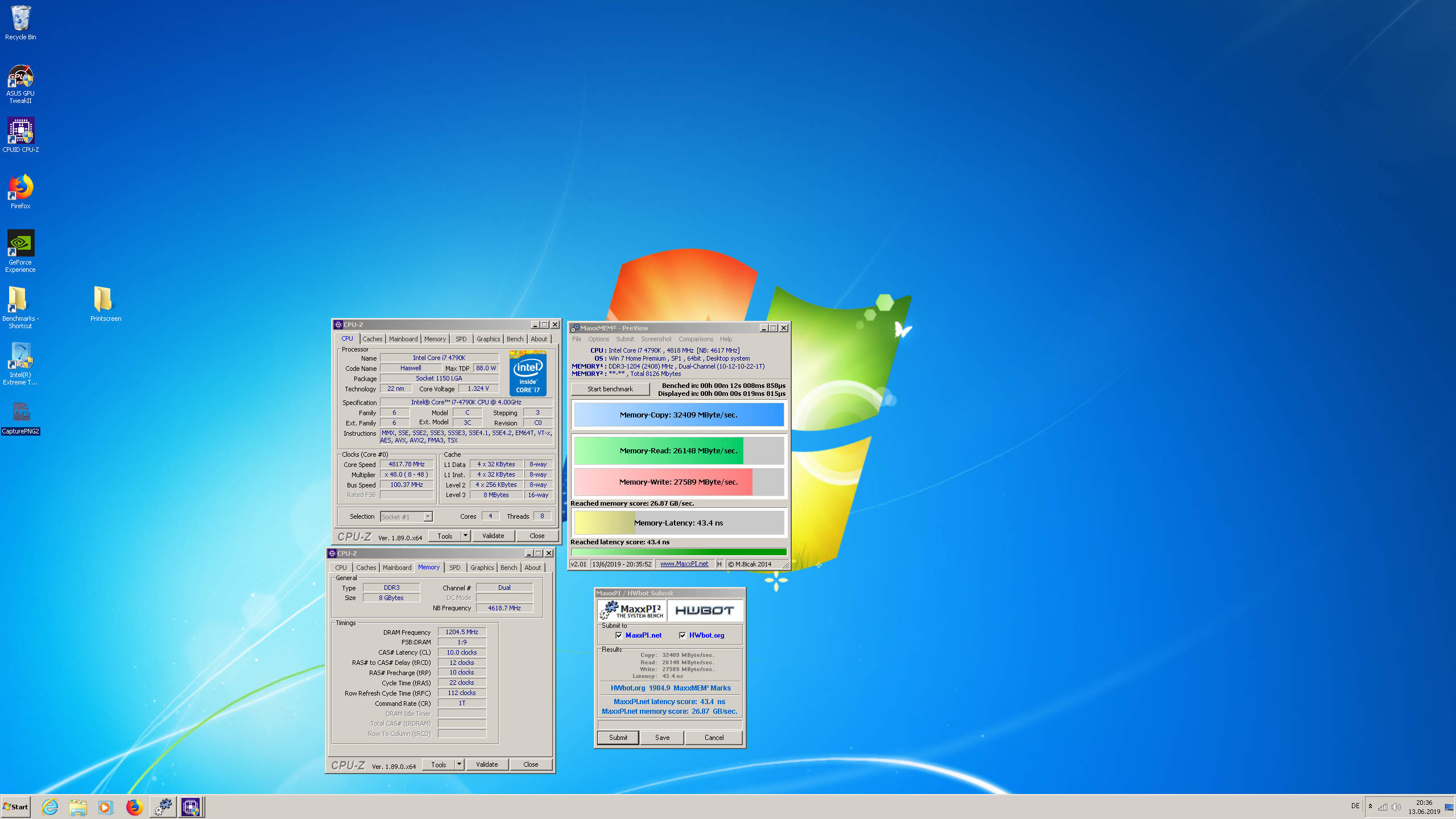This screenshot has height=819, width=1456.
Task: Select the Firefox desktop shortcut
Action: (x=20, y=192)
